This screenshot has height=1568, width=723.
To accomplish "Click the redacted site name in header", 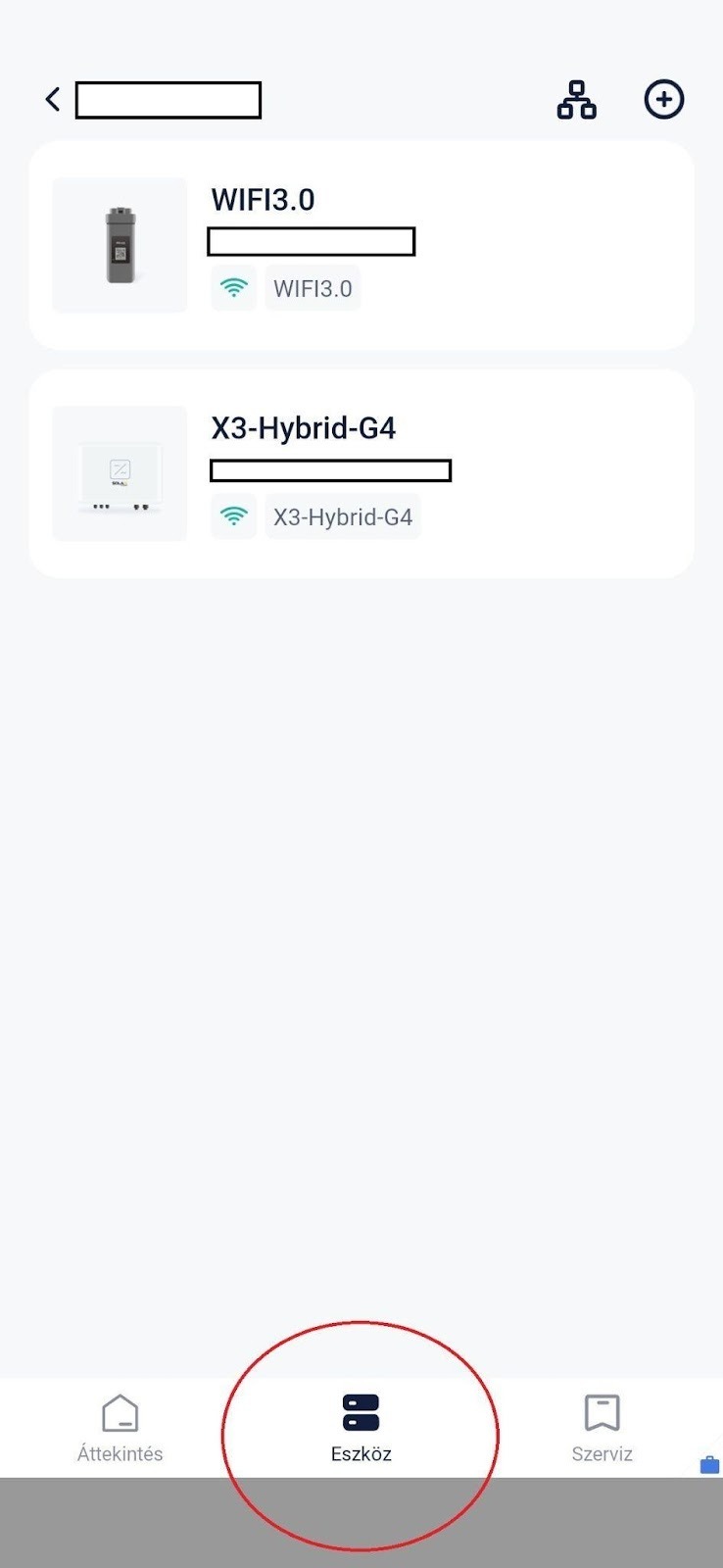I will (x=168, y=100).
